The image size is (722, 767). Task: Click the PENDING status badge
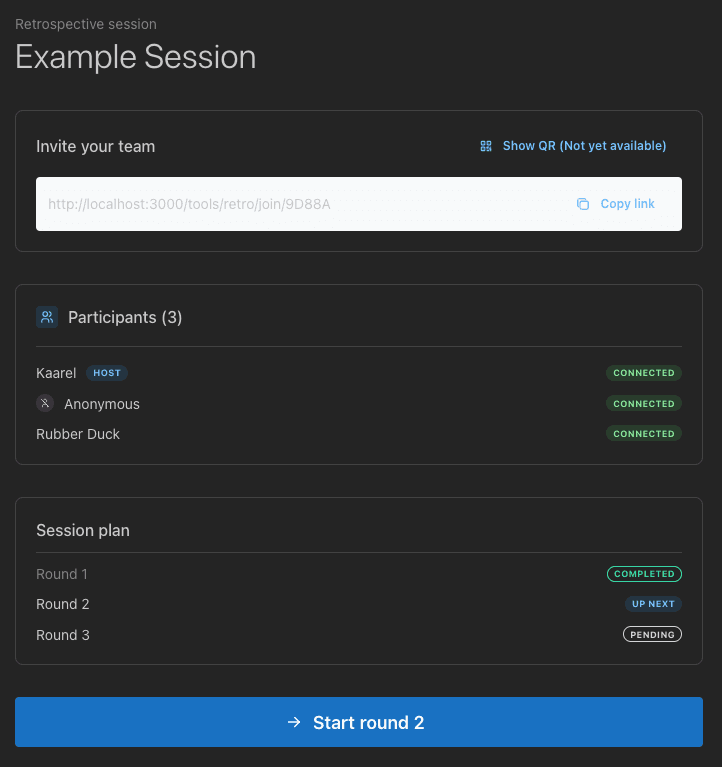coord(652,634)
